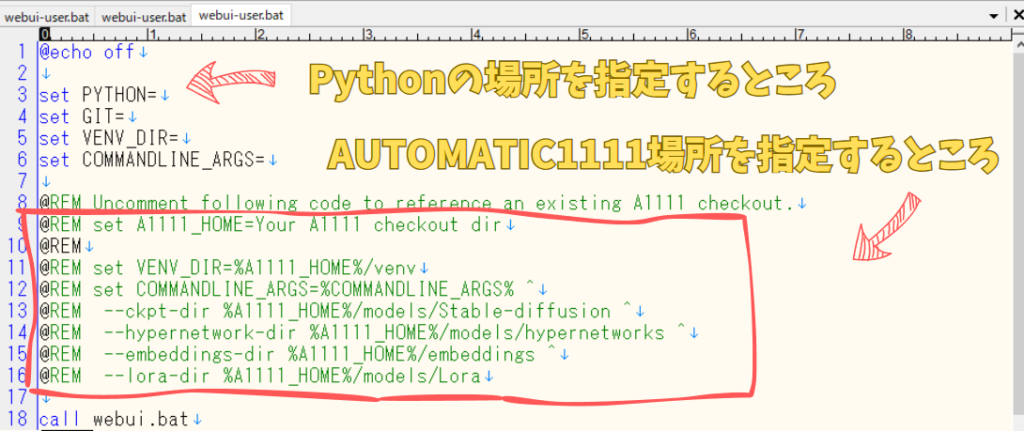1024x431 pixels.
Task: Place cursor on the 'set PYTHON=' line
Action: 98,95
